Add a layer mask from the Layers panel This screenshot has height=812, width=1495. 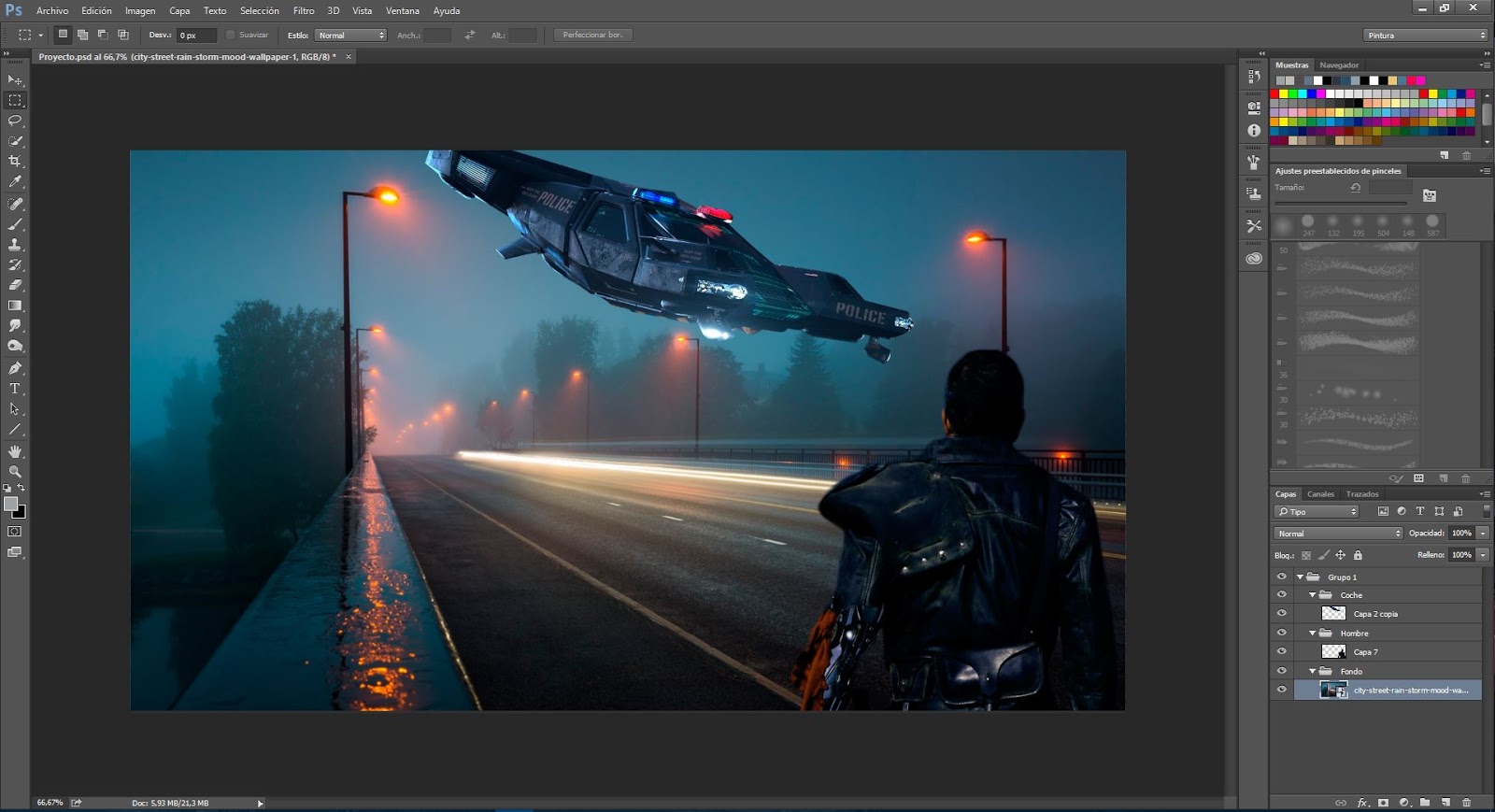(1383, 802)
